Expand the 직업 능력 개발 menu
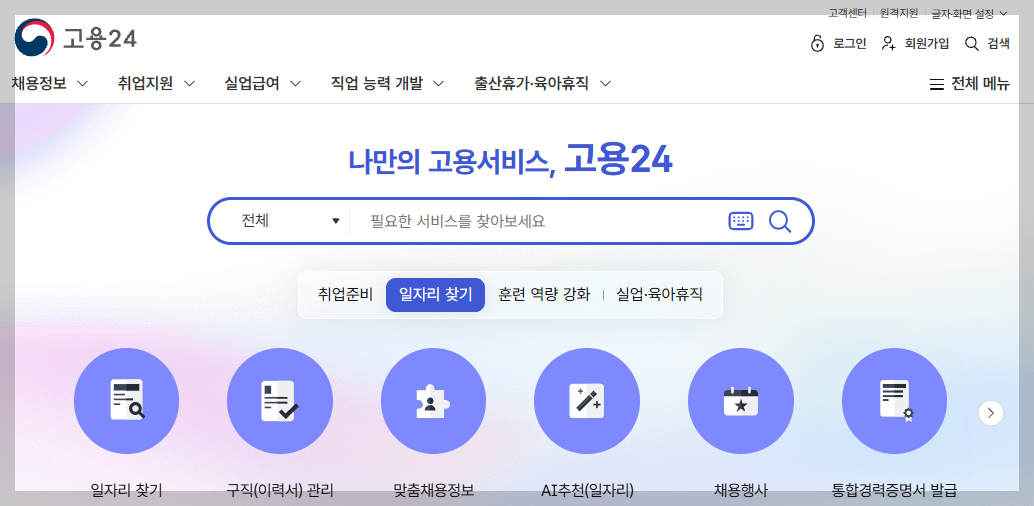Image resolution: width=1034 pixels, height=506 pixels. (388, 84)
